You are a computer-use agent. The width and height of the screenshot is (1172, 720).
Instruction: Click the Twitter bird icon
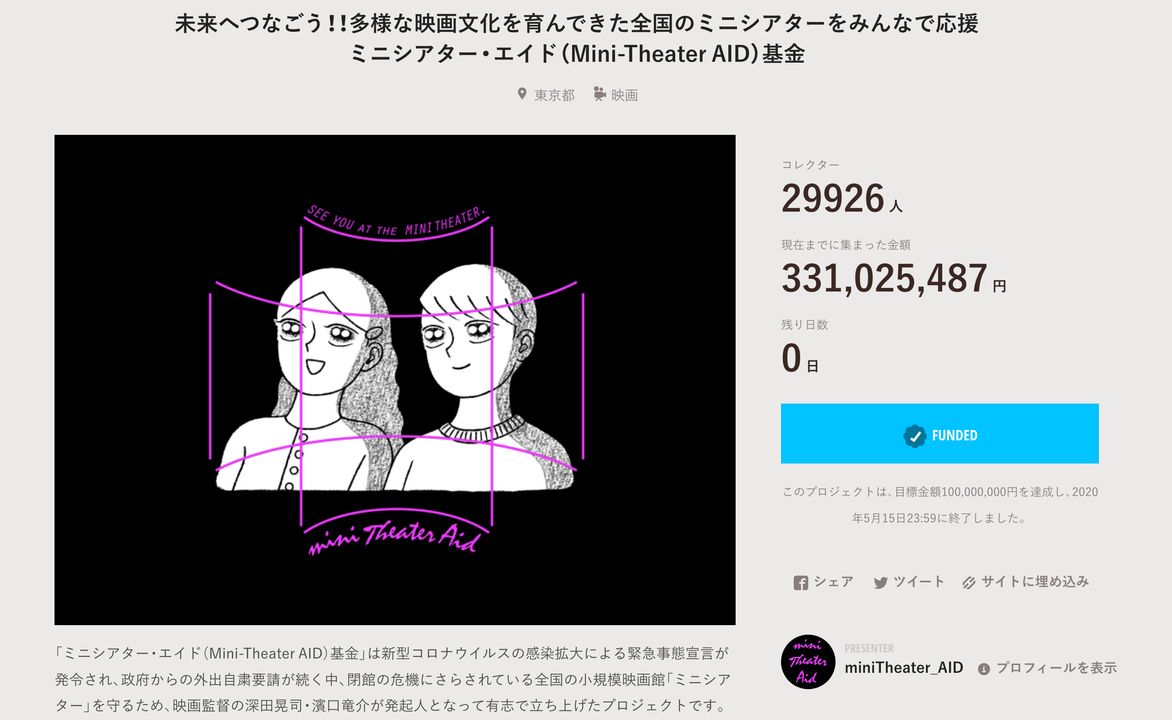tap(881, 583)
